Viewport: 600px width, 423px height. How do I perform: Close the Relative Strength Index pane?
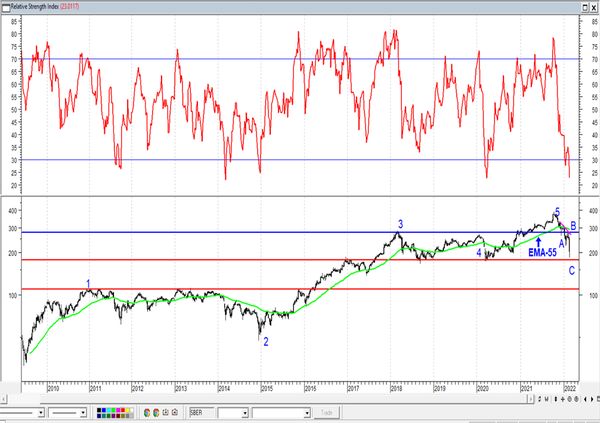coord(594,7)
